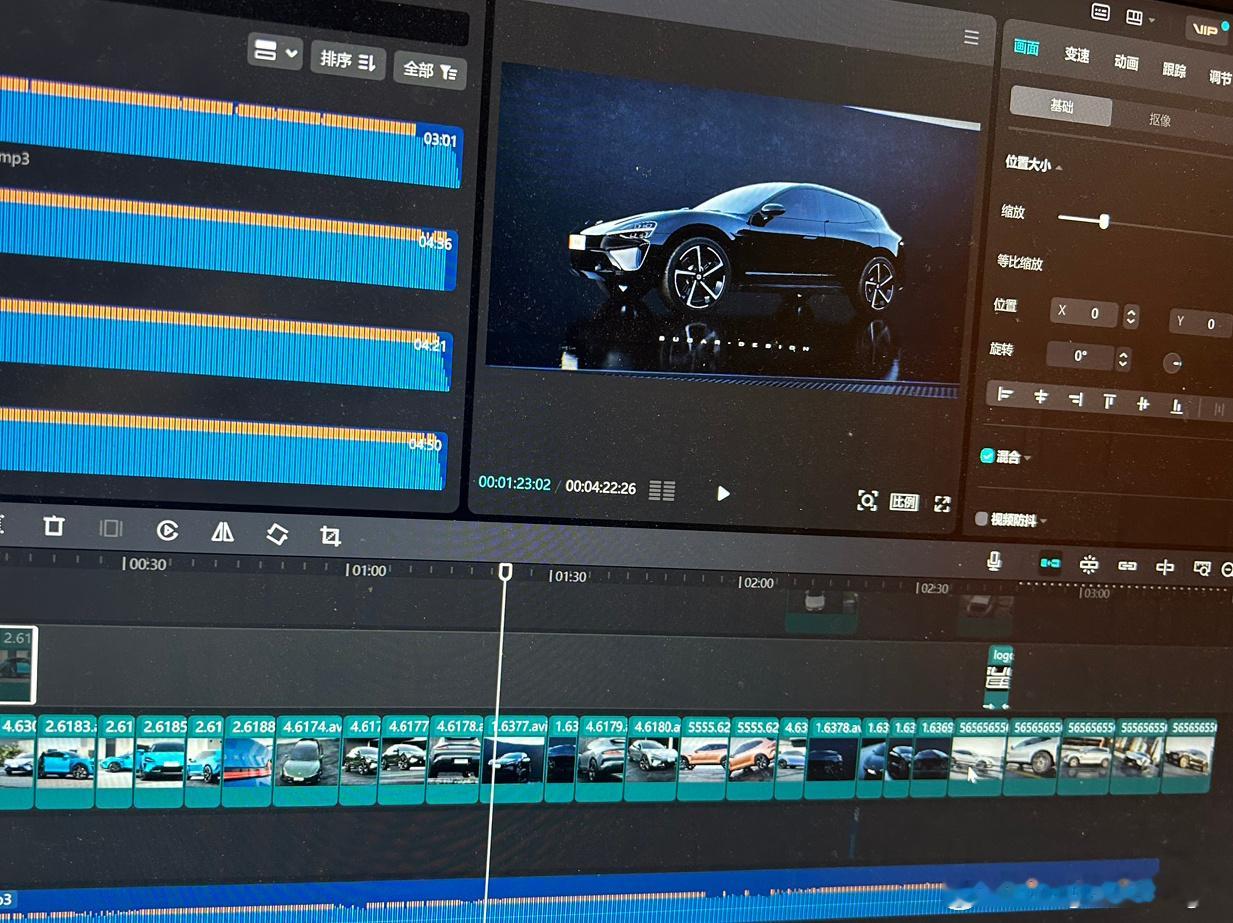
Task: Open the 全部 filter dropdown
Action: tap(430, 70)
